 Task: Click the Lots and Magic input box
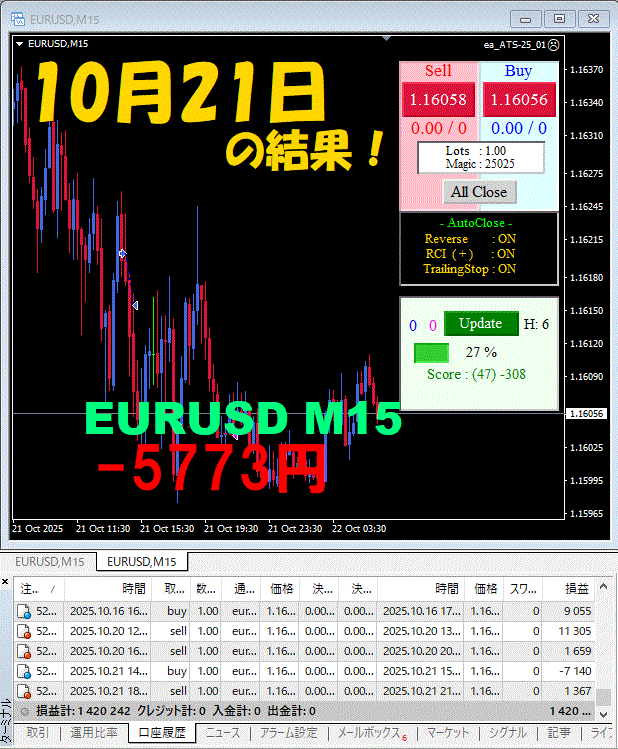(x=480, y=158)
